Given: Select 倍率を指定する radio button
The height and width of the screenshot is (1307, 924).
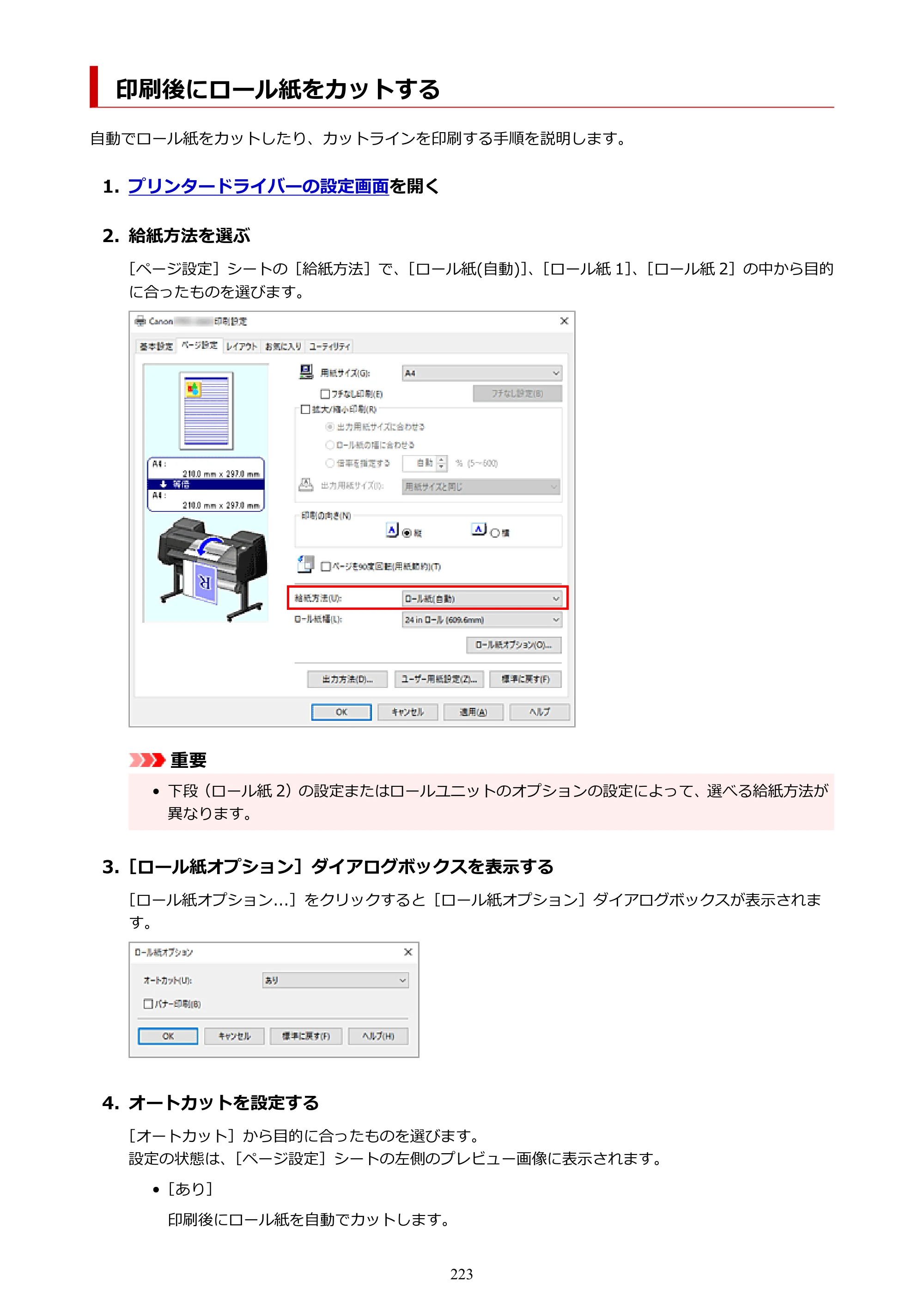Looking at the screenshot, I should tap(329, 463).
